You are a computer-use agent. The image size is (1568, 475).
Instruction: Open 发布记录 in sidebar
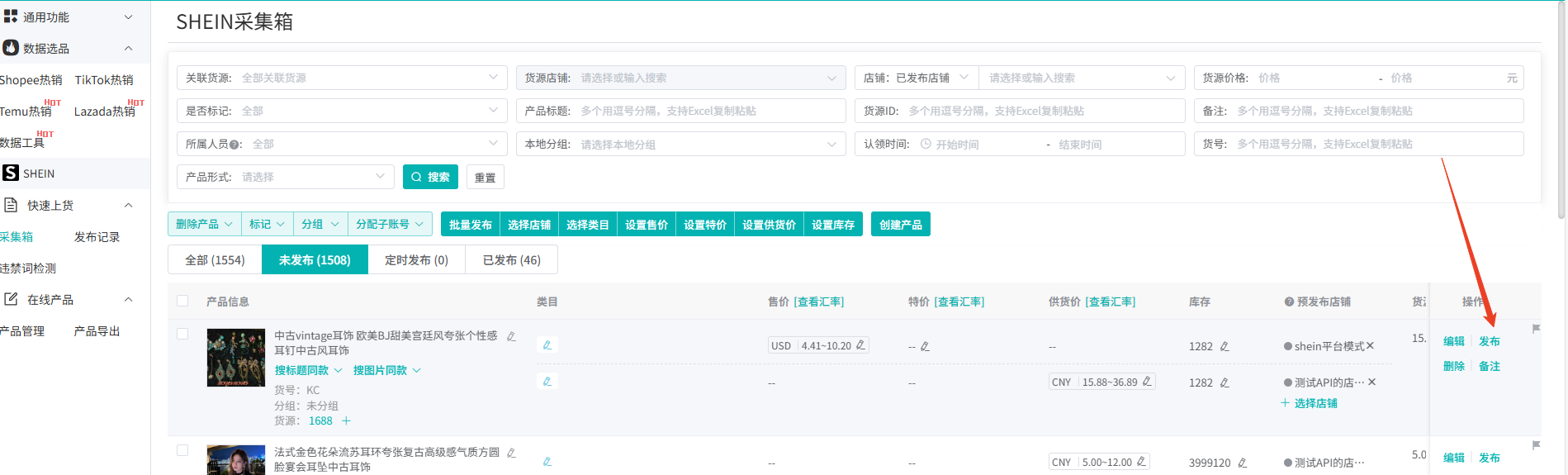tap(97, 237)
